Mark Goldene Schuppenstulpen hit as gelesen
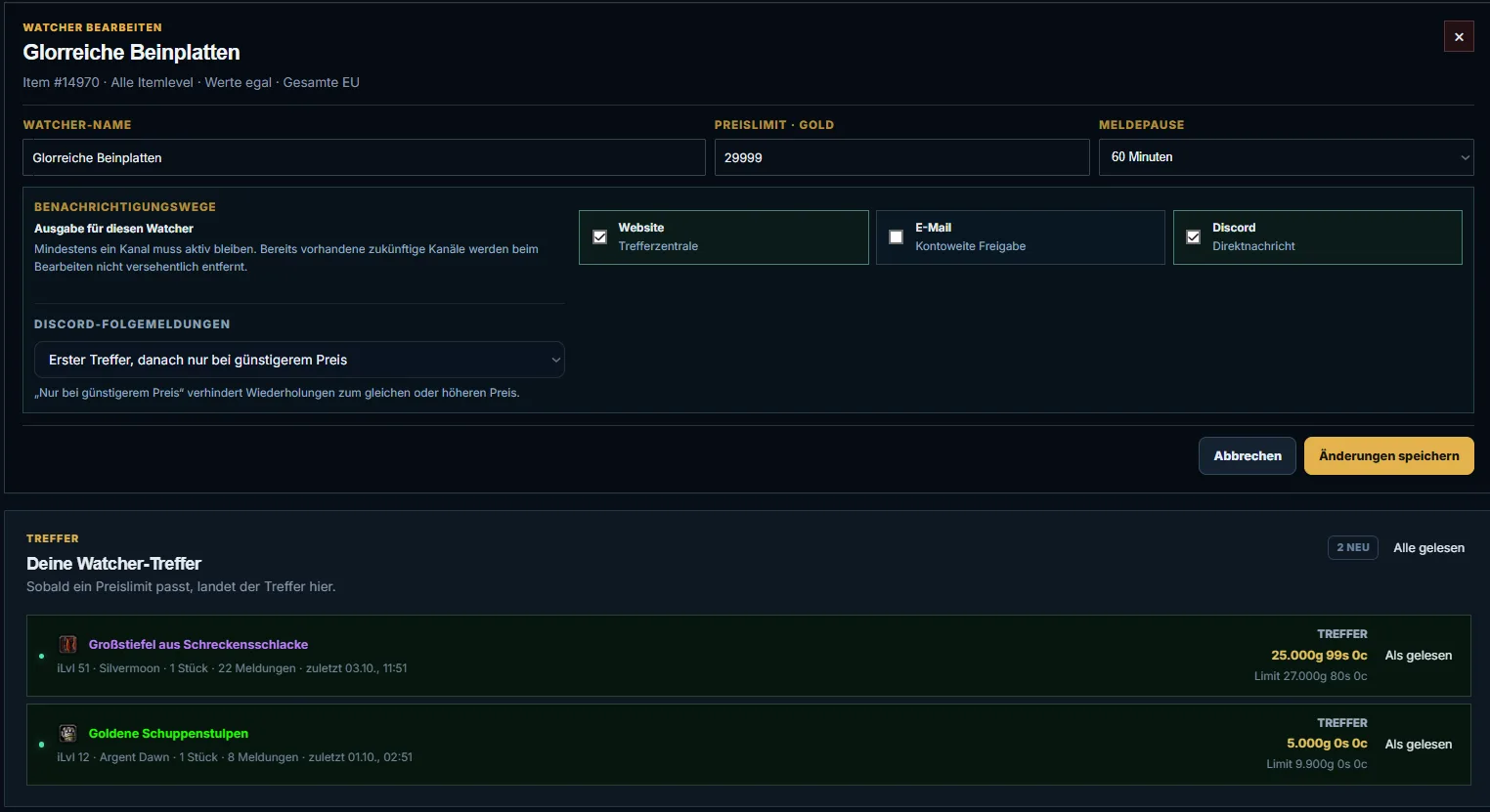 pyautogui.click(x=1418, y=745)
